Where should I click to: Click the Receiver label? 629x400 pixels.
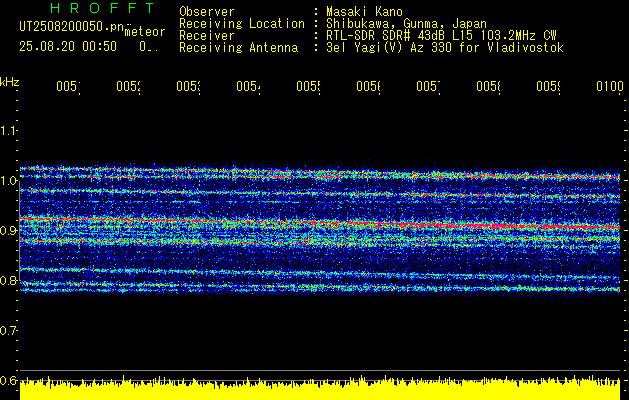207,36
